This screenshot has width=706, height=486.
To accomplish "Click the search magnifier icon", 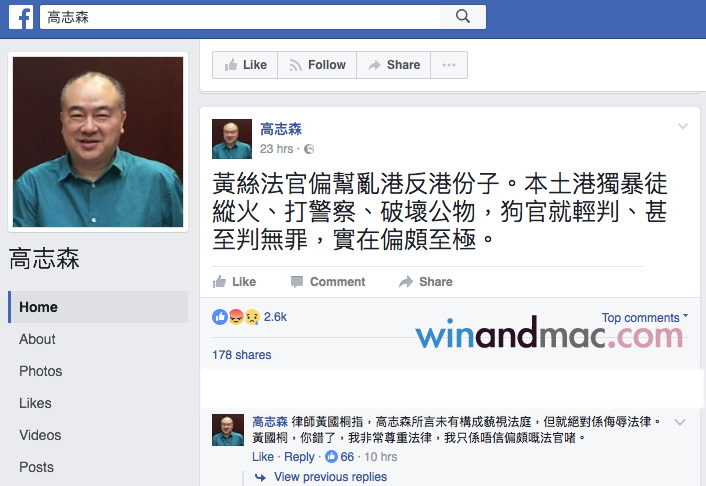I will (462, 17).
